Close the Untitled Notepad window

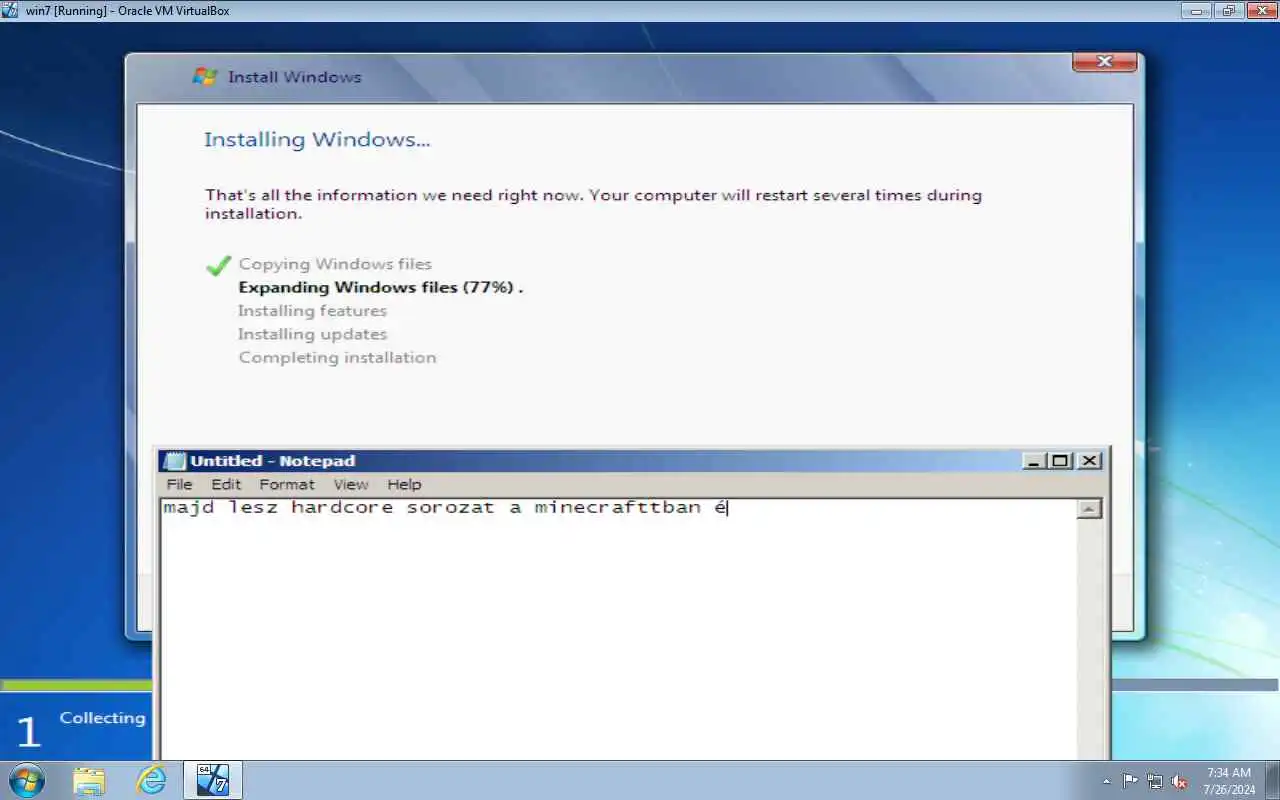1090,461
